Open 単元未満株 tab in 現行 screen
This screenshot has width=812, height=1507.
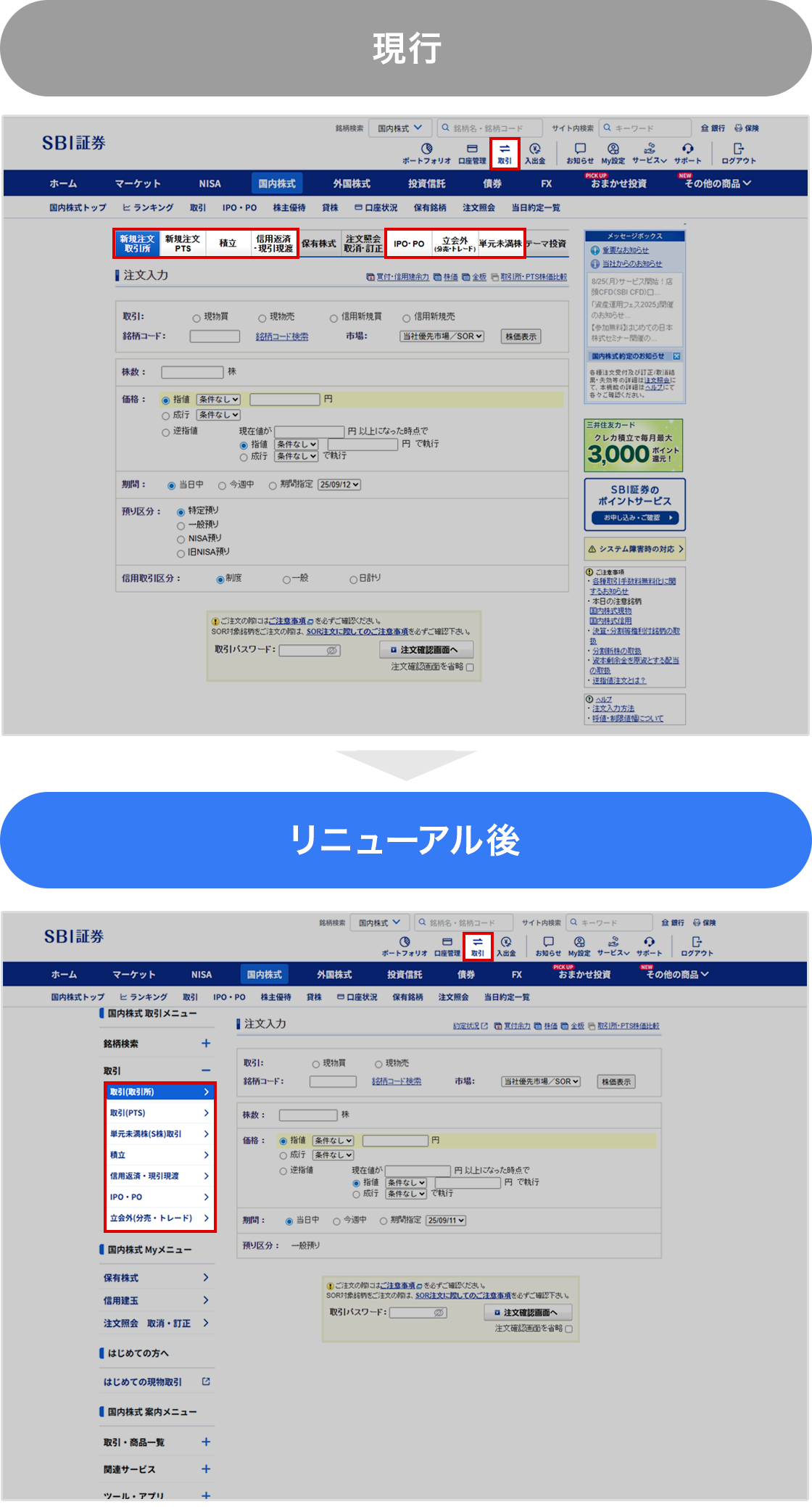click(x=501, y=244)
